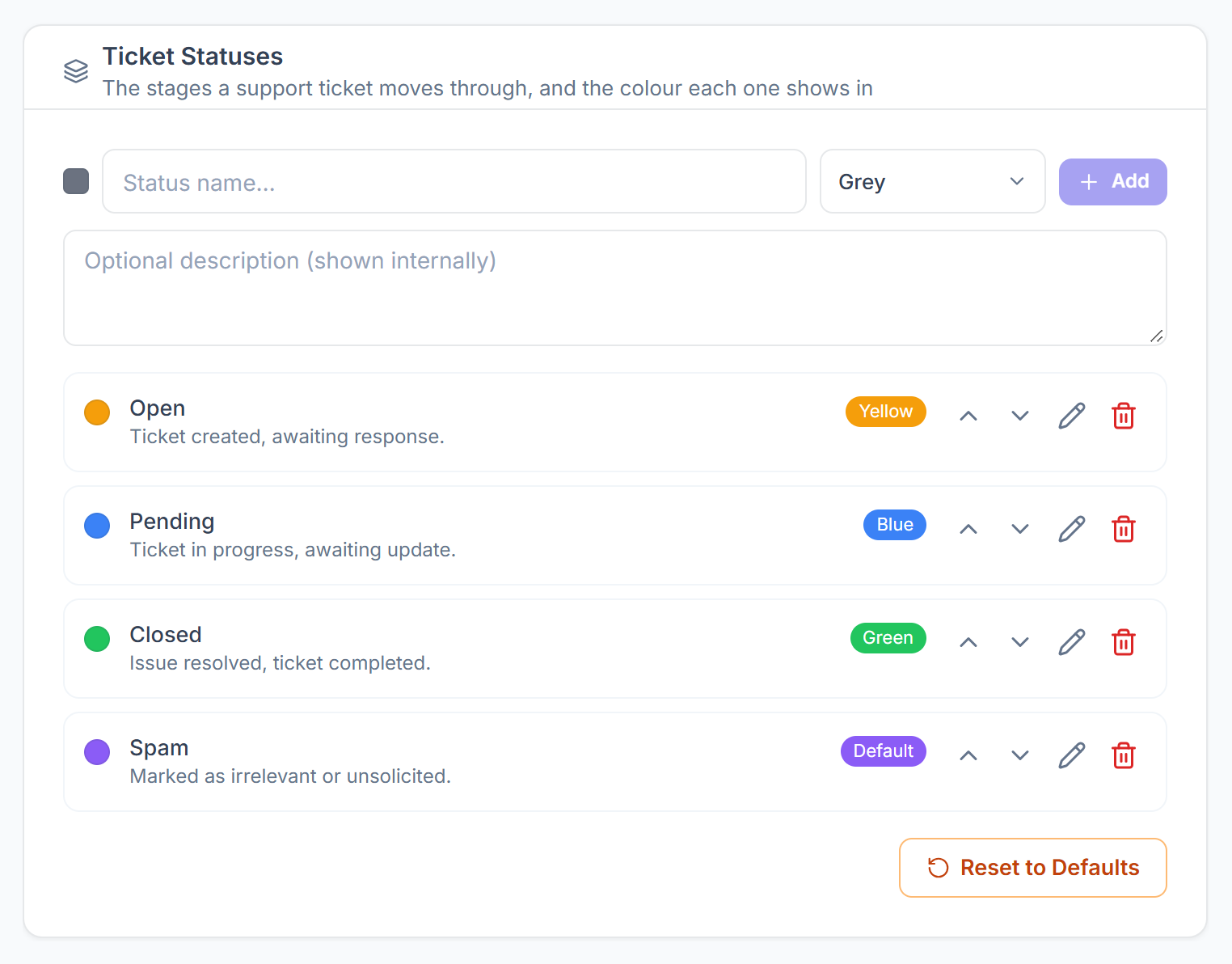
Task: Move the Spam status up
Action: (968, 755)
